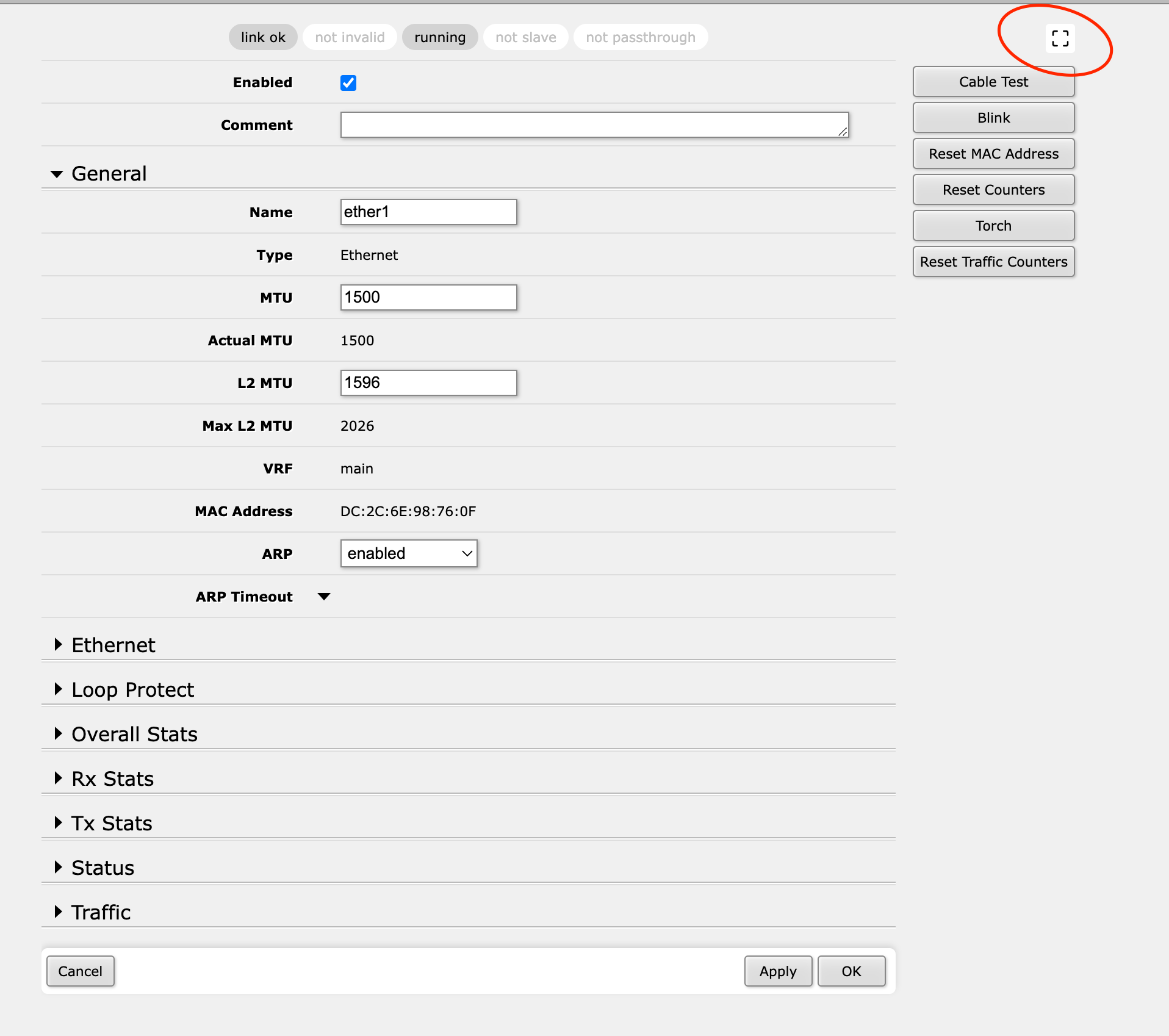Click Reset Traffic Counters
Viewport: 1169px width, 1036px height.
pos(993,262)
